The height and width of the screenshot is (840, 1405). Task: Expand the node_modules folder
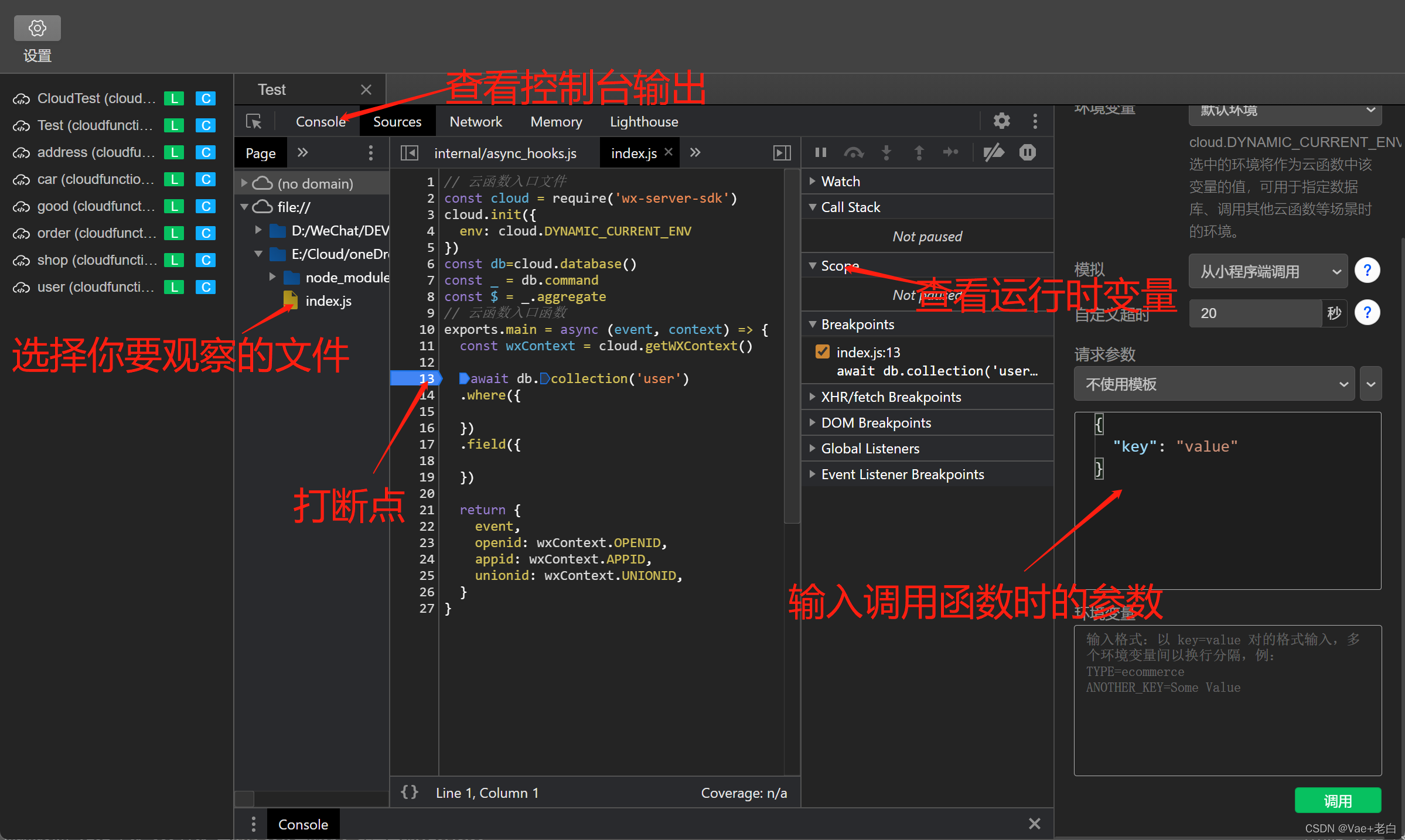[272, 277]
